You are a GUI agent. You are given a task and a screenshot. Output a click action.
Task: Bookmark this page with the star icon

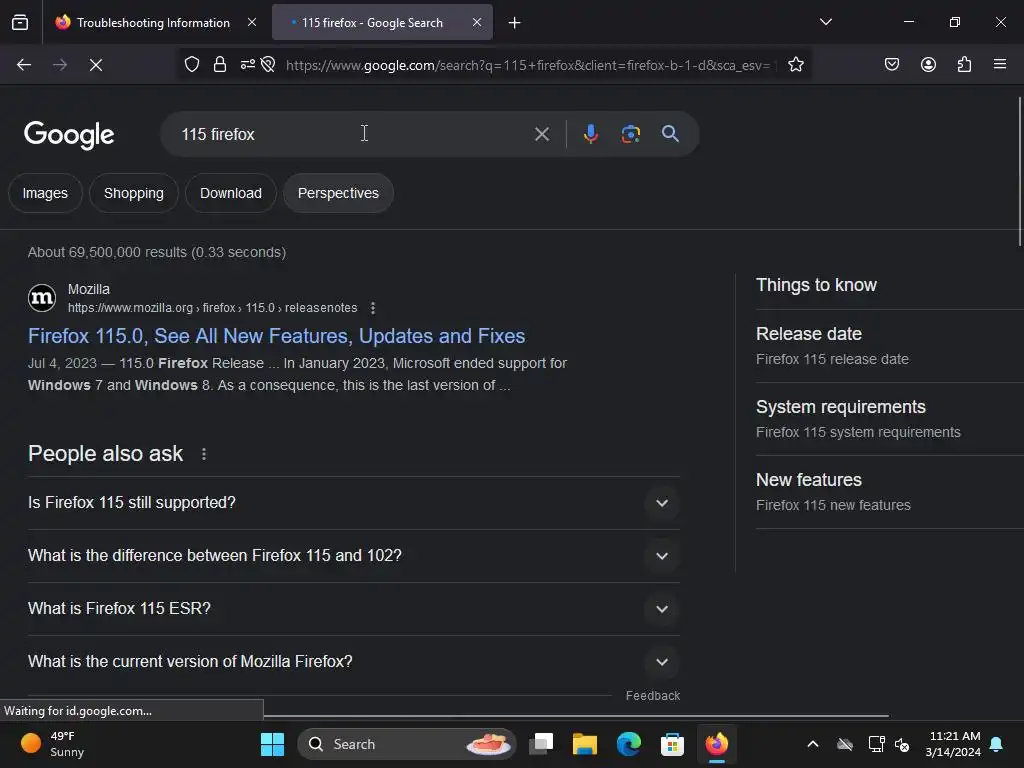click(795, 65)
